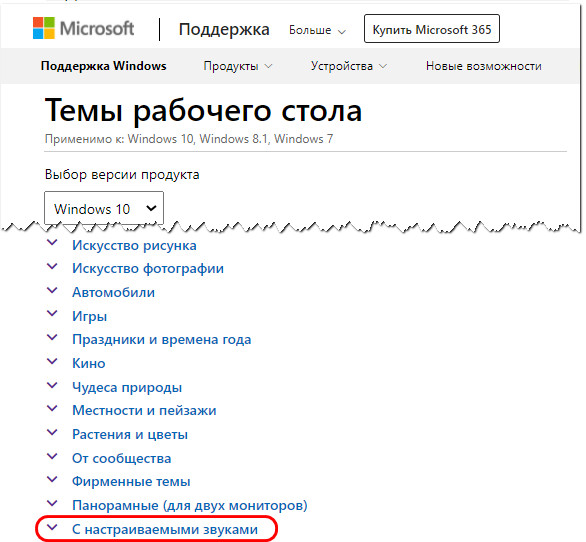Click the Чудеса природы link
This screenshot has width=586, height=542.
point(127,387)
